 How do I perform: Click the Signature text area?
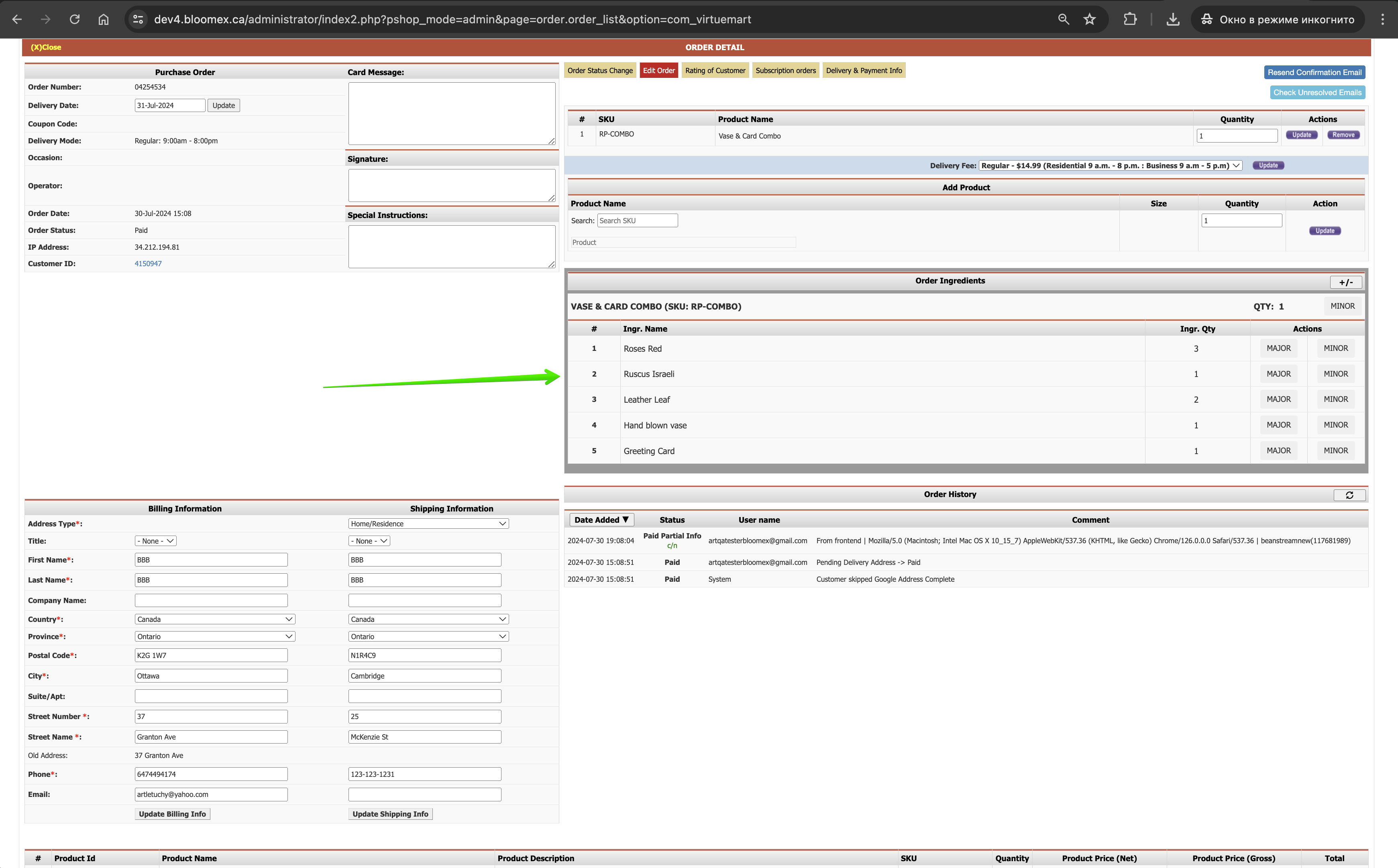[x=452, y=185]
